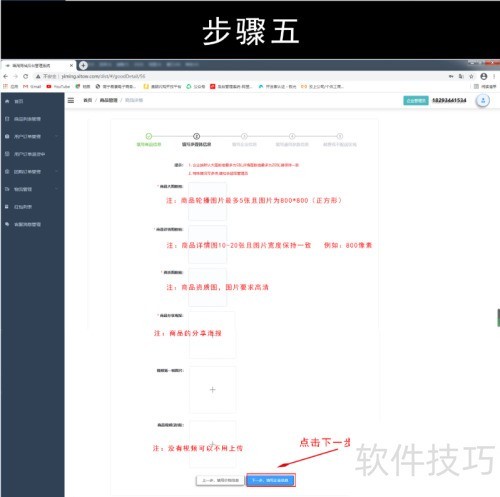This screenshot has width=500, height=497.
Task: Open Chrome profile account icon
Action: click(484, 76)
